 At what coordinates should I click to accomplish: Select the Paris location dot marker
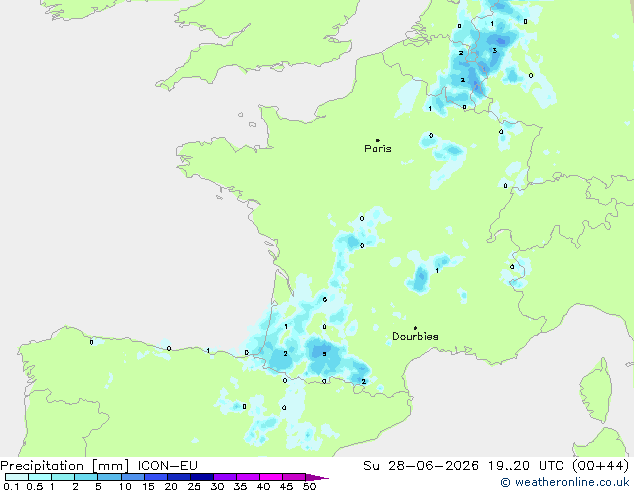pos(378,140)
